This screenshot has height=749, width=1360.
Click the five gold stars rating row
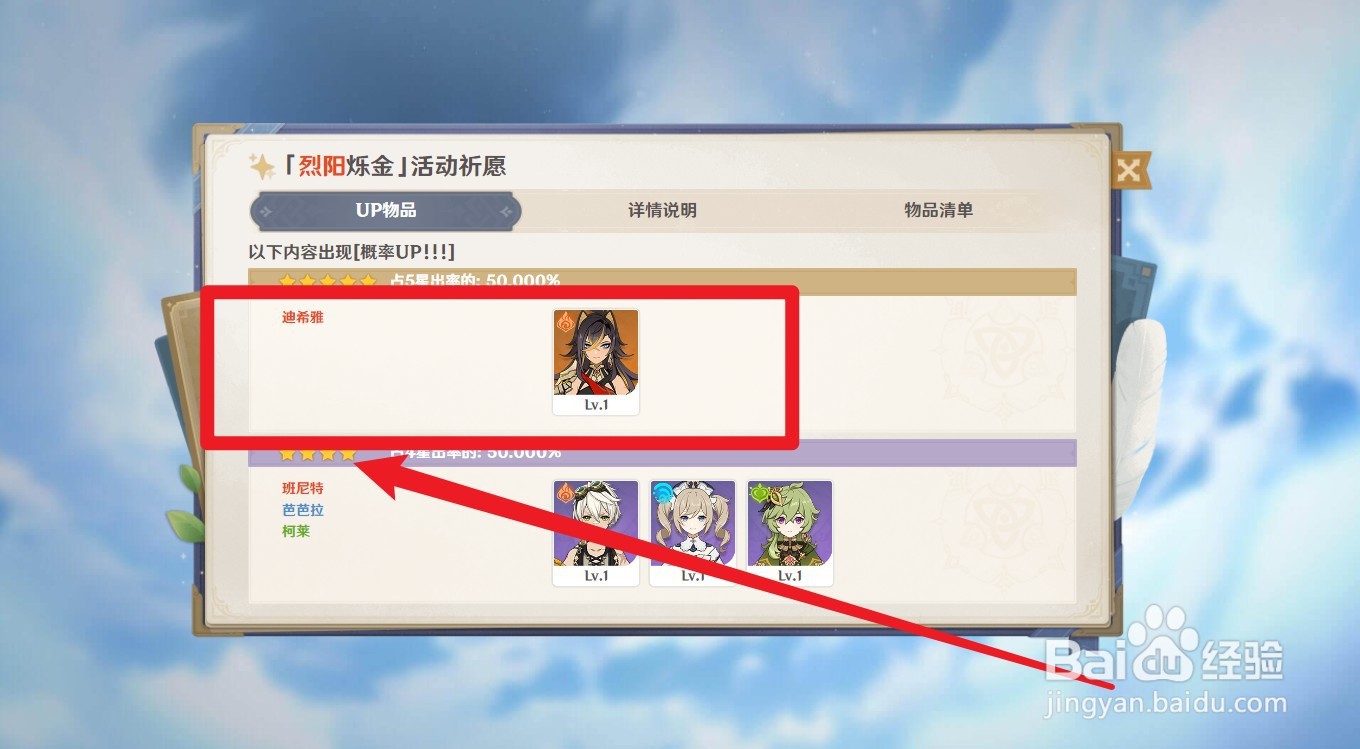tap(328, 281)
